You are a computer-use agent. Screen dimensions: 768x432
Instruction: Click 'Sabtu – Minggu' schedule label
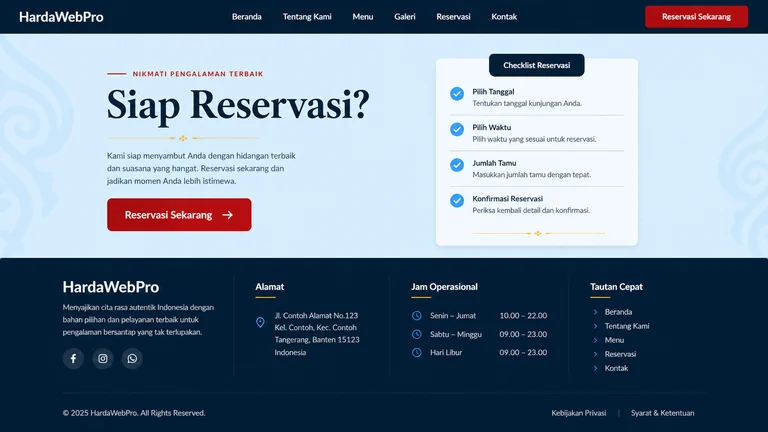point(456,334)
